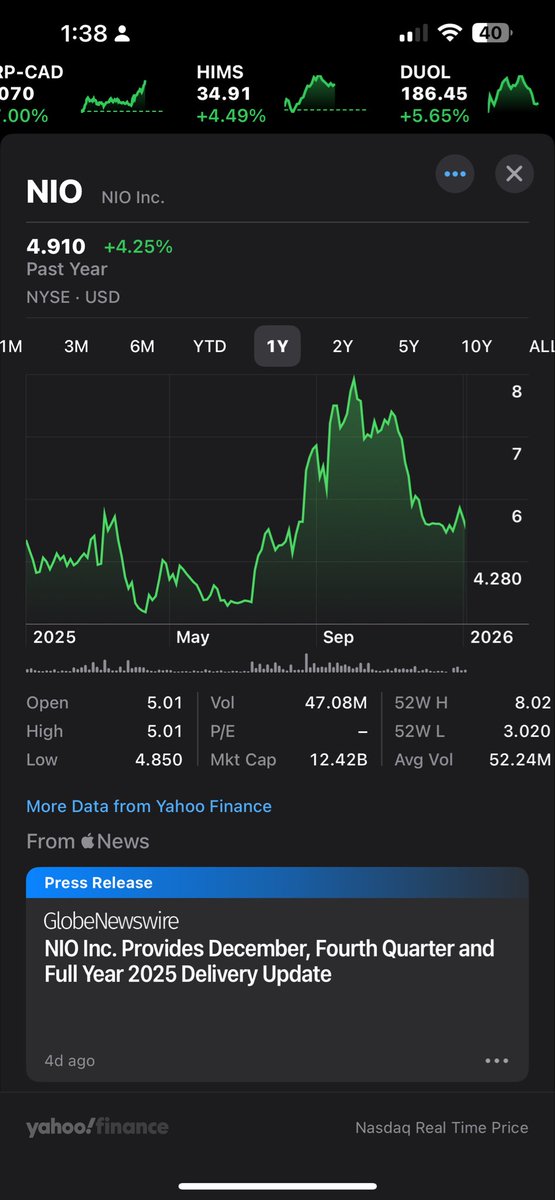Select the 2Y chart range
This screenshot has width=555, height=1200.
(343, 347)
